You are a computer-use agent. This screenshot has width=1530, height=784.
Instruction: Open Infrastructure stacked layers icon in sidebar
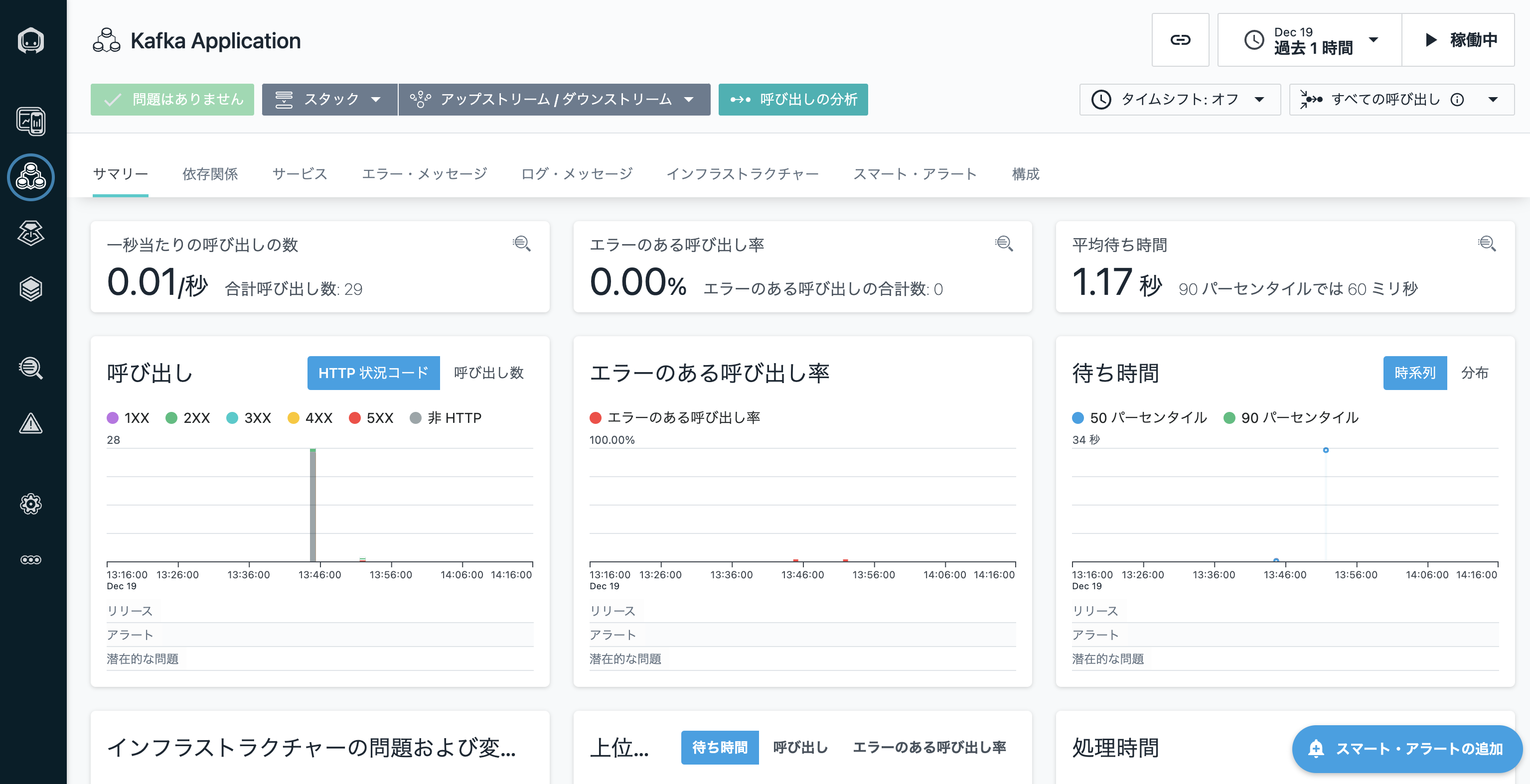30,289
